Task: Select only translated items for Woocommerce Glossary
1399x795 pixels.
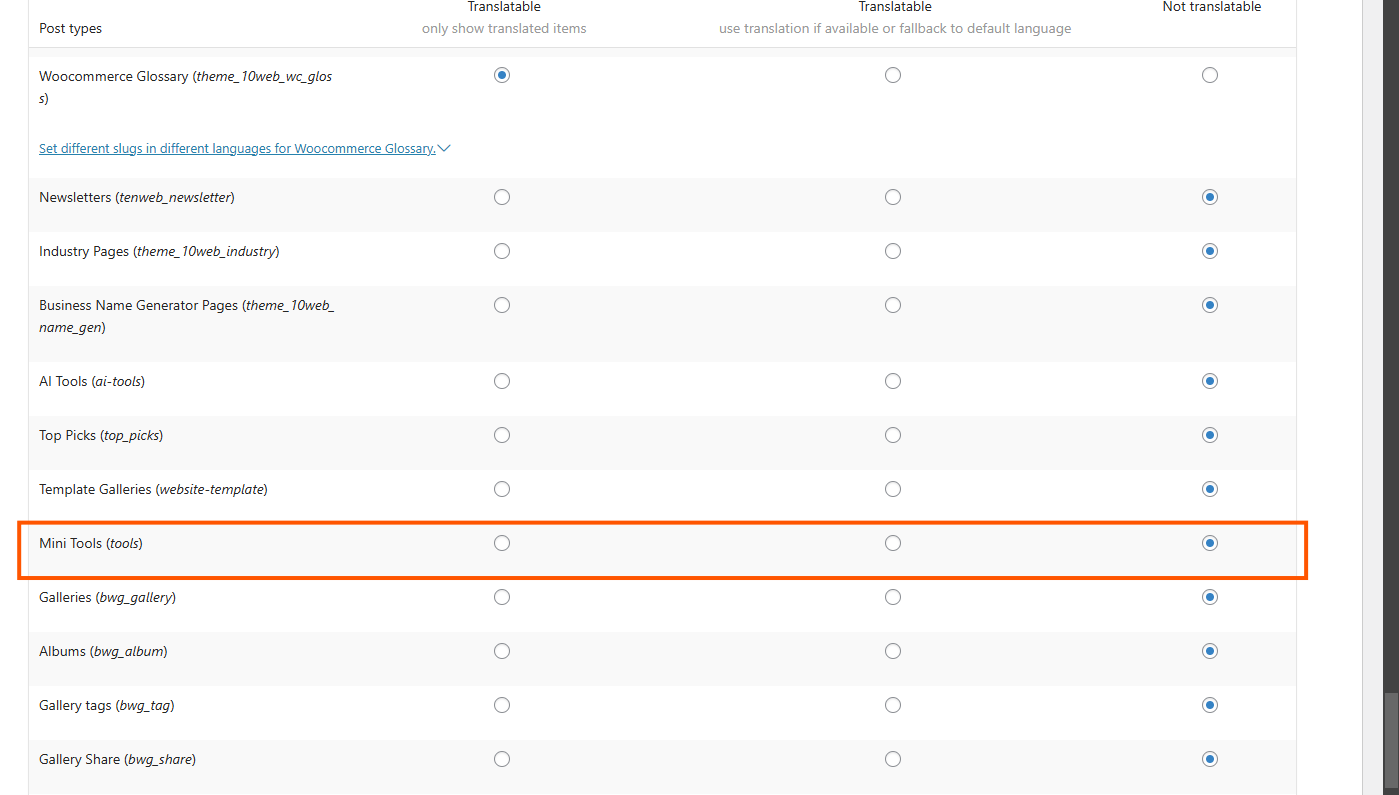Action: (502, 75)
